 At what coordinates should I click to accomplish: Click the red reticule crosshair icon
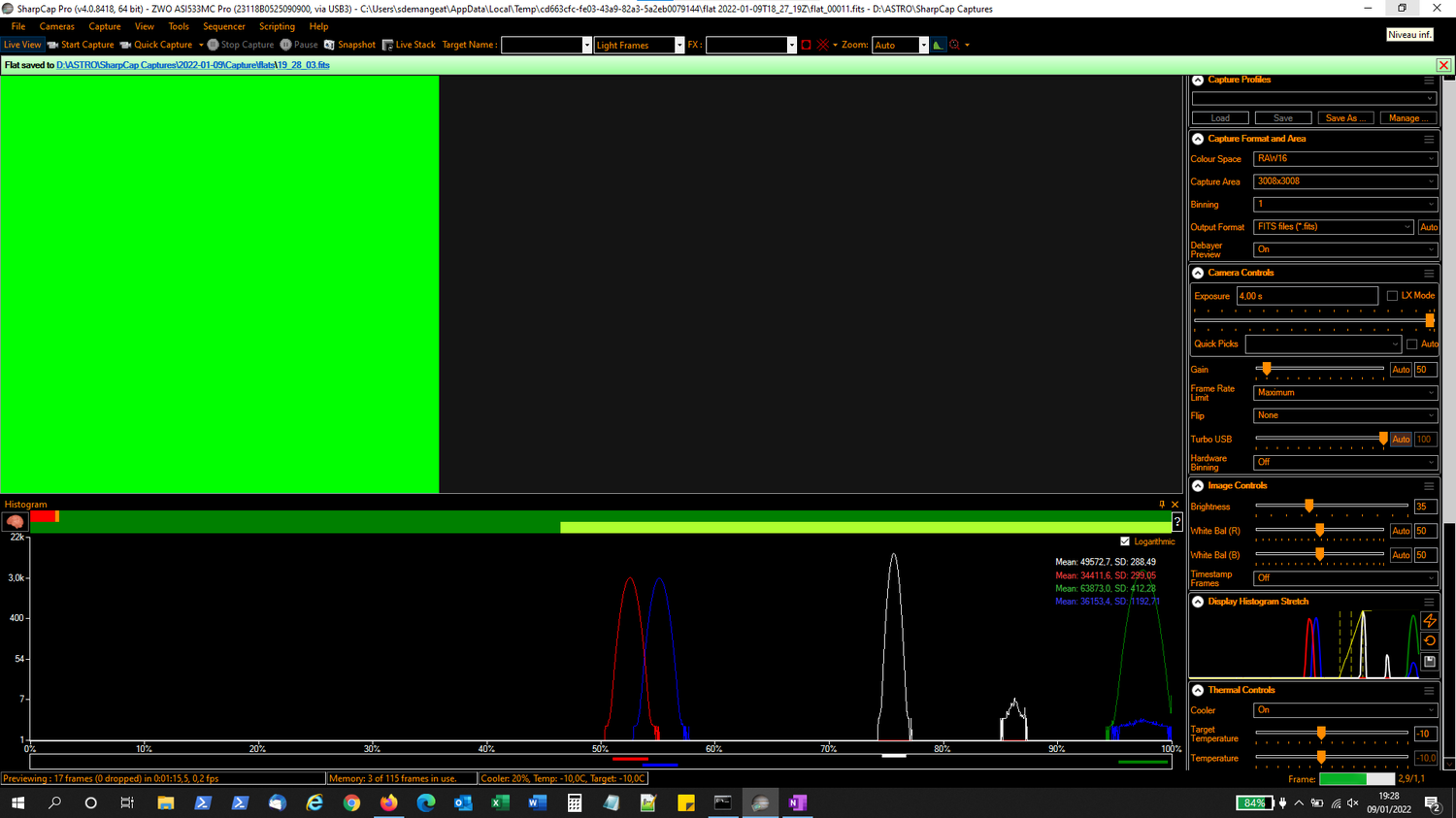click(823, 45)
